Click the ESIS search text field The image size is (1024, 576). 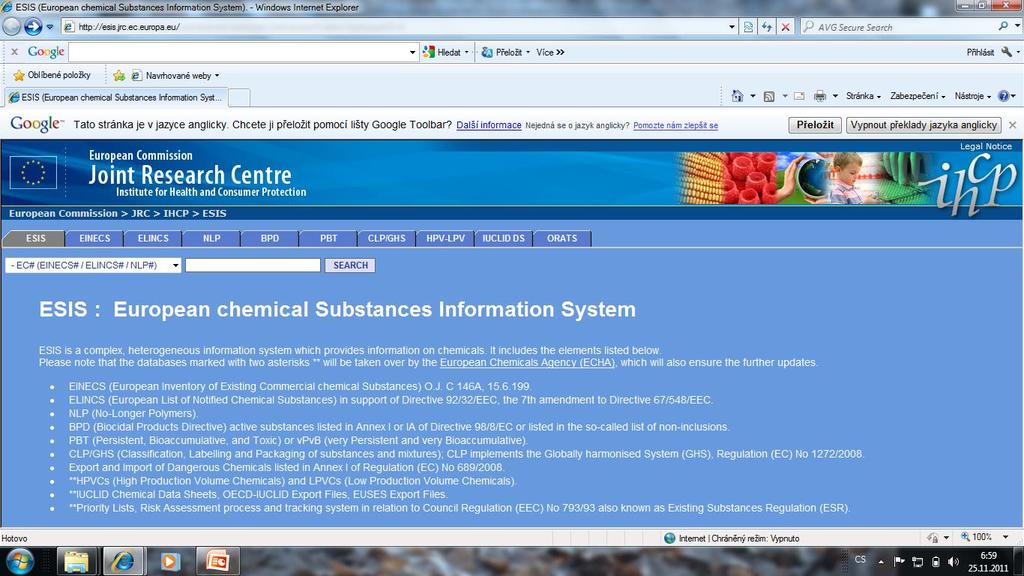[x=253, y=265]
